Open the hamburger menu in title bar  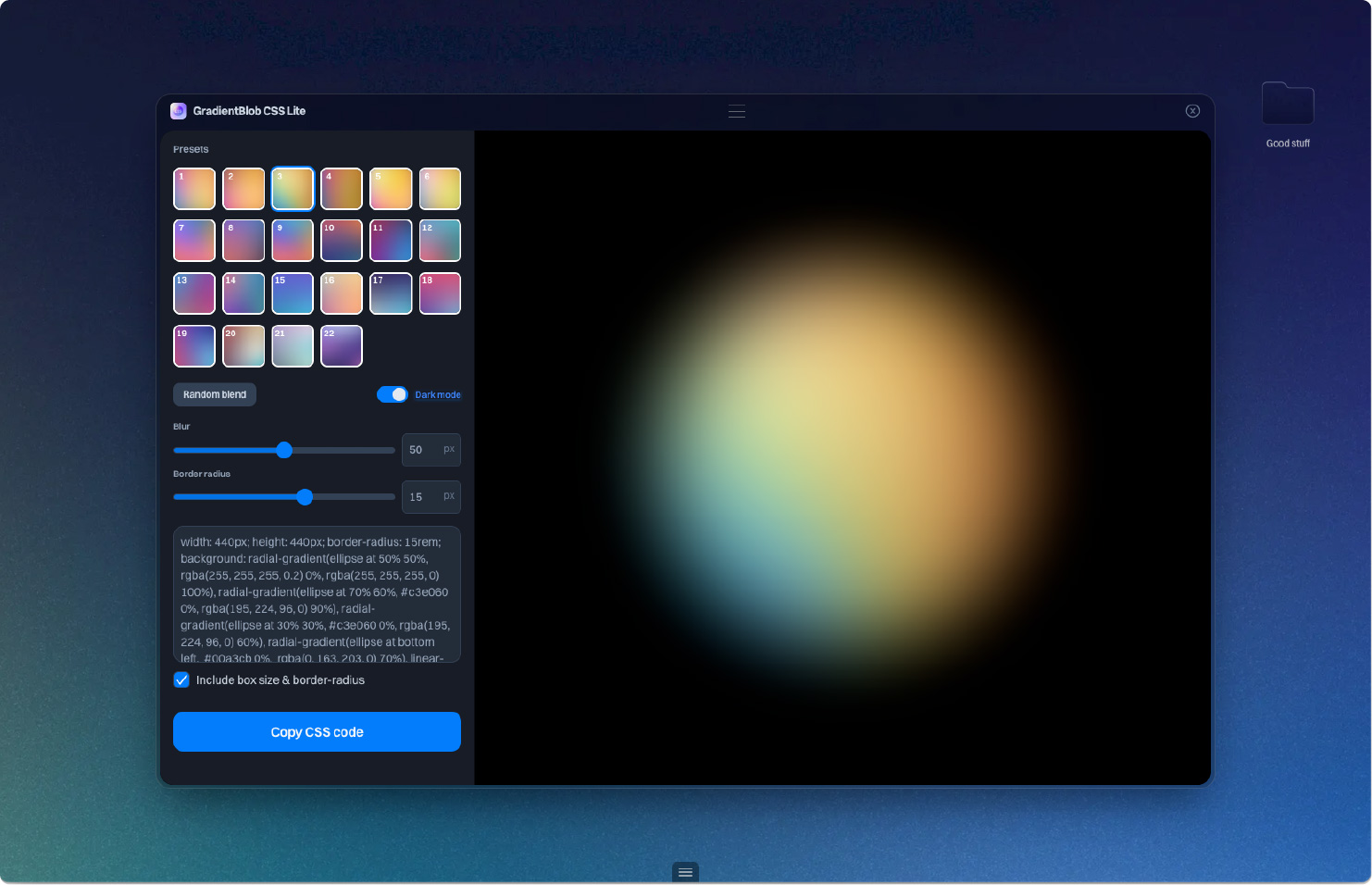(x=737, y=111)
